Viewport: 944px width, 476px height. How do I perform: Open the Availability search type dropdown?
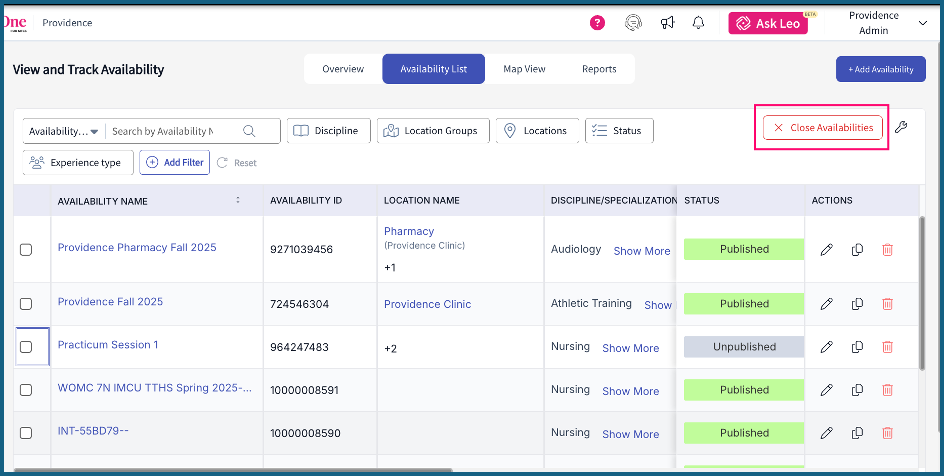click(64, 131)
